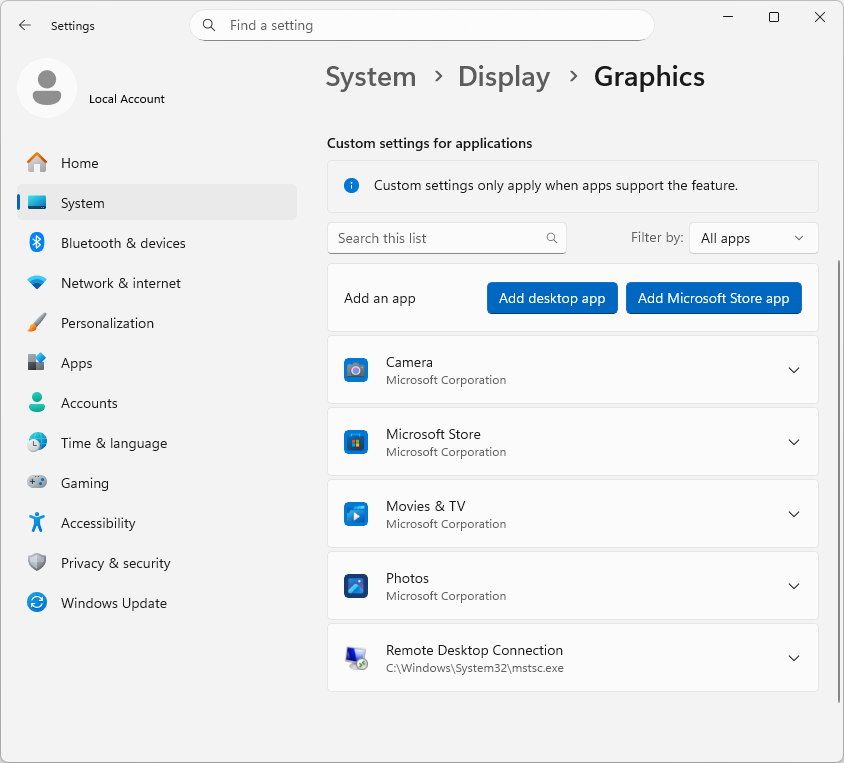Click the Add desktop app button
844x763 pixels.
tap(552, 297)
